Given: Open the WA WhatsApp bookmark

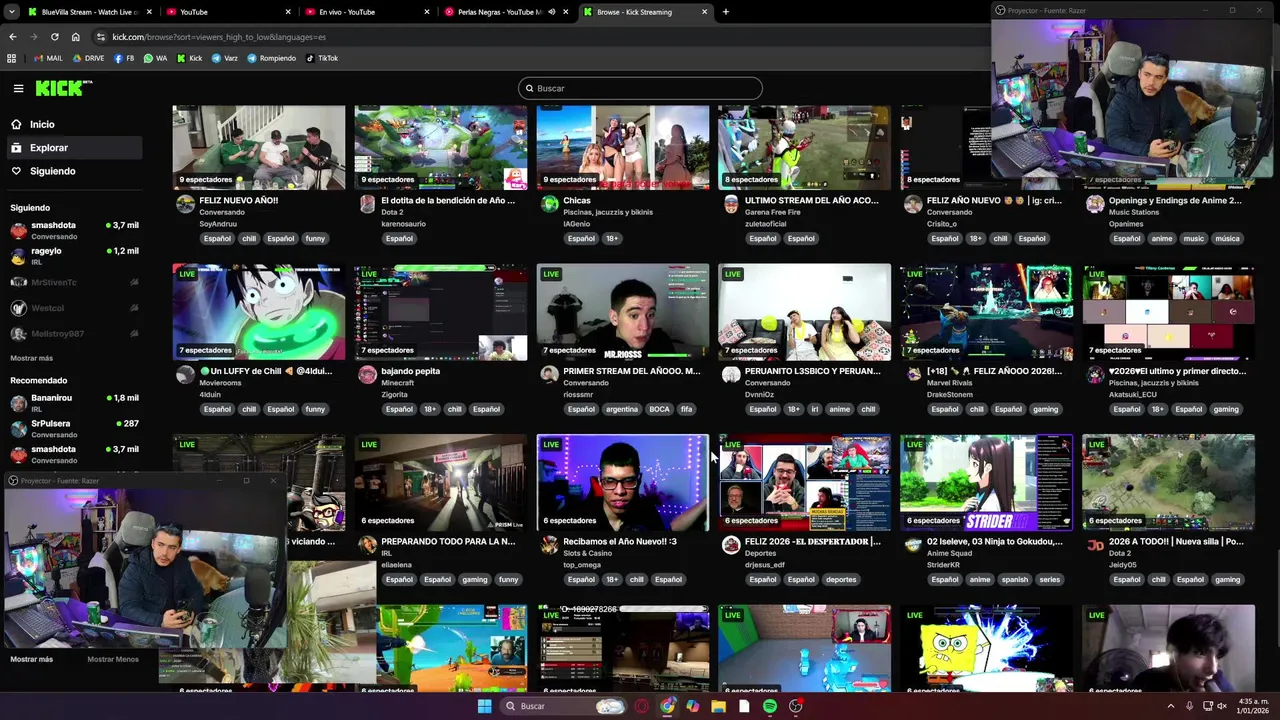Looking at the screenshot, I should (x=155, y=58).
